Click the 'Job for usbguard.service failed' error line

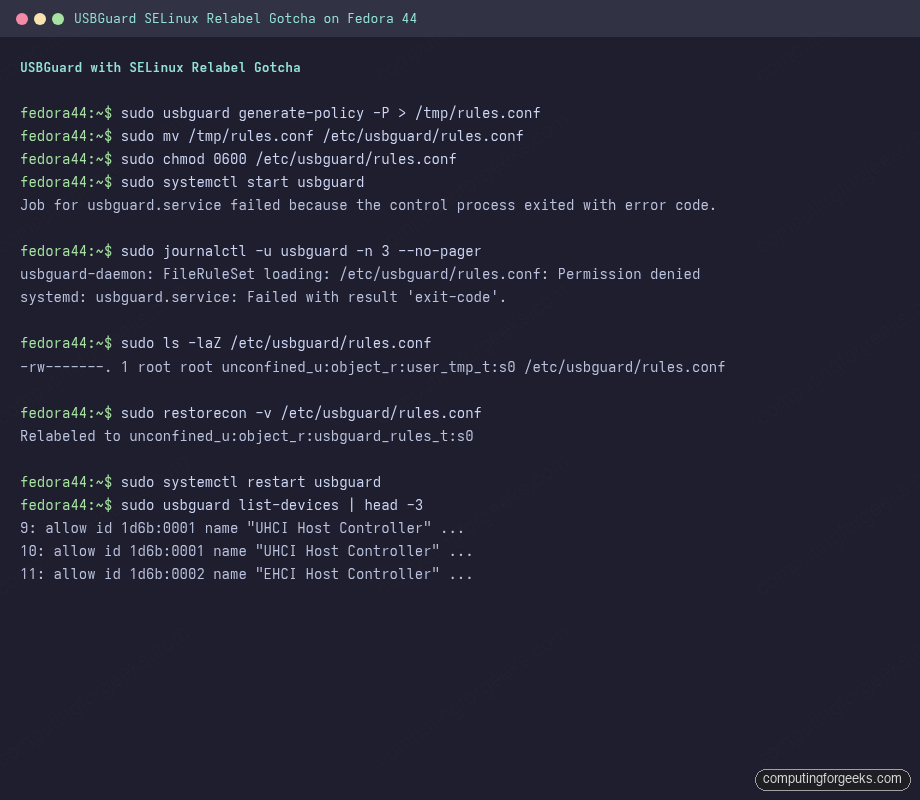(368, 205)
